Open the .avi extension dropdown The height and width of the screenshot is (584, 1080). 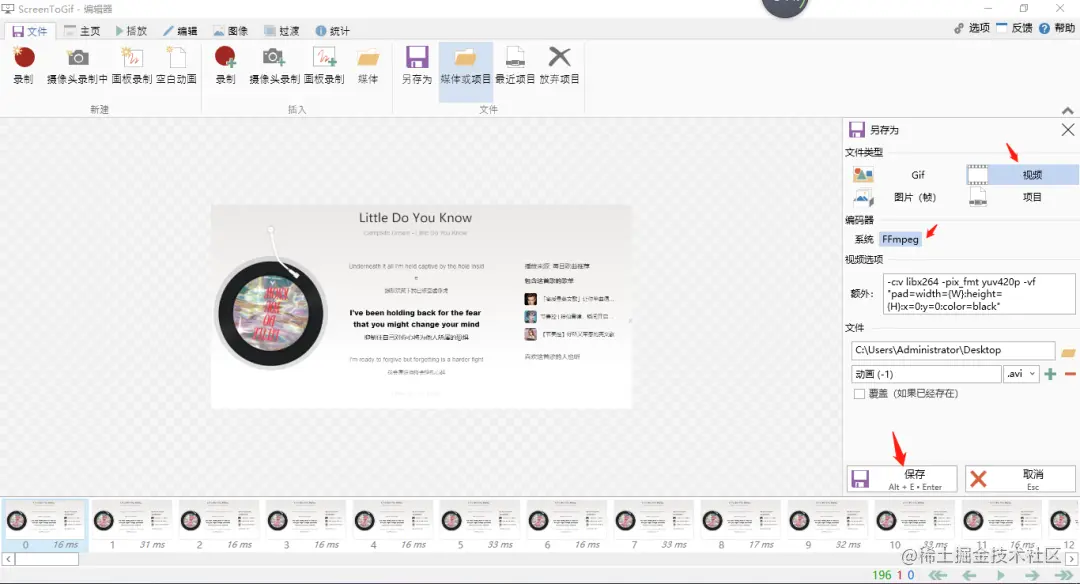(x=1021, y=374)
